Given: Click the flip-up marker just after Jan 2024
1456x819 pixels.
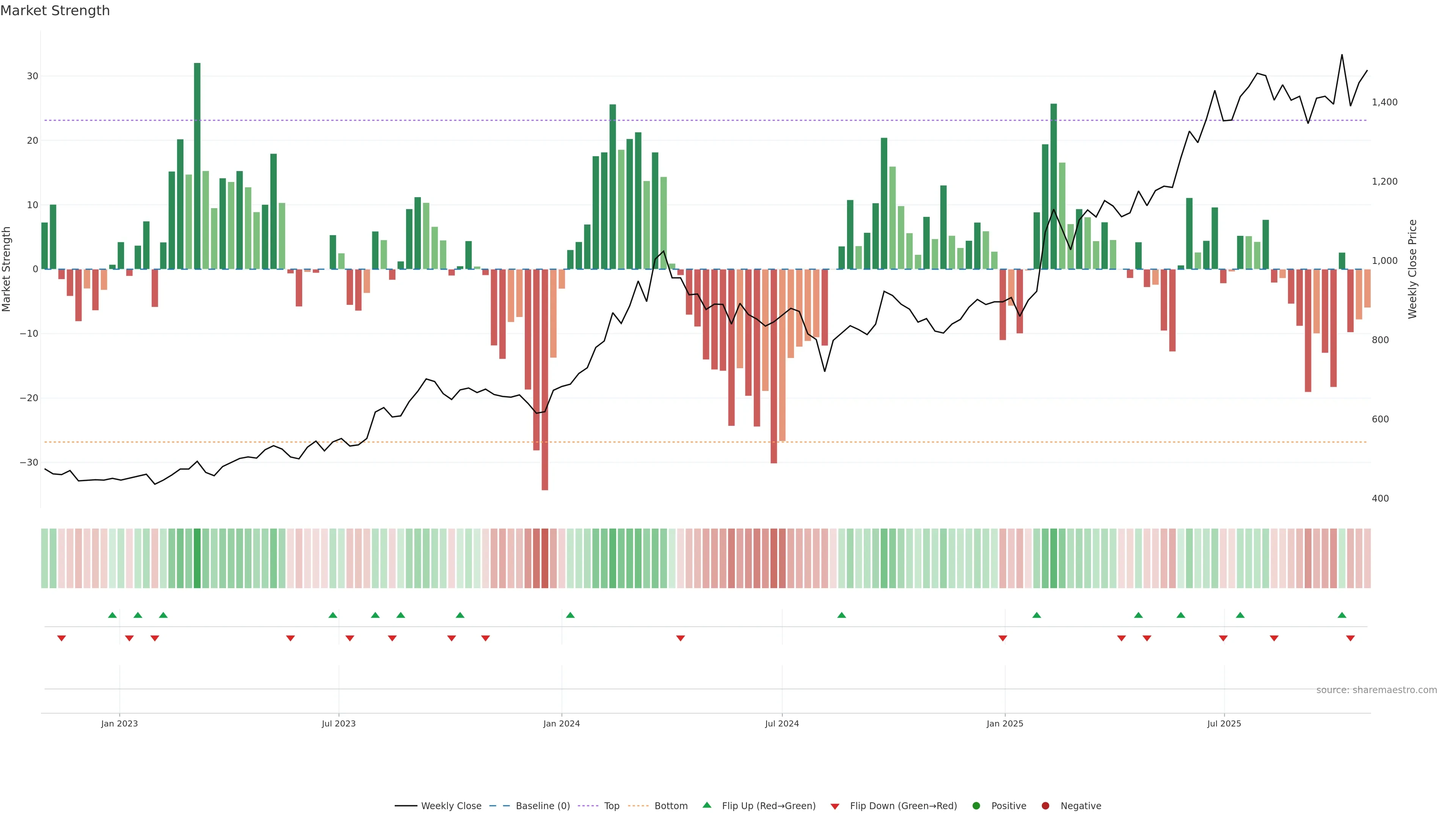Looking at the screenshot, I should (x=570, y=615).
